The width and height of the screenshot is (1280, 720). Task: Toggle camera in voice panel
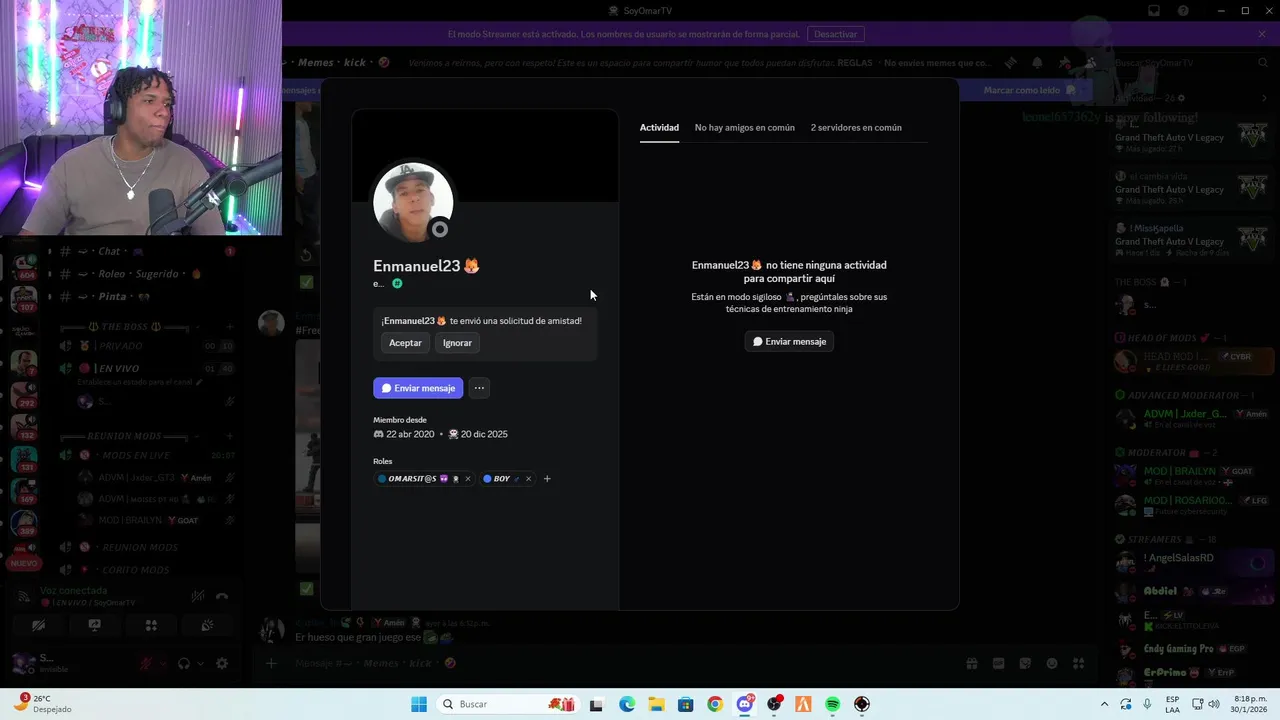(x=38, y=626)
